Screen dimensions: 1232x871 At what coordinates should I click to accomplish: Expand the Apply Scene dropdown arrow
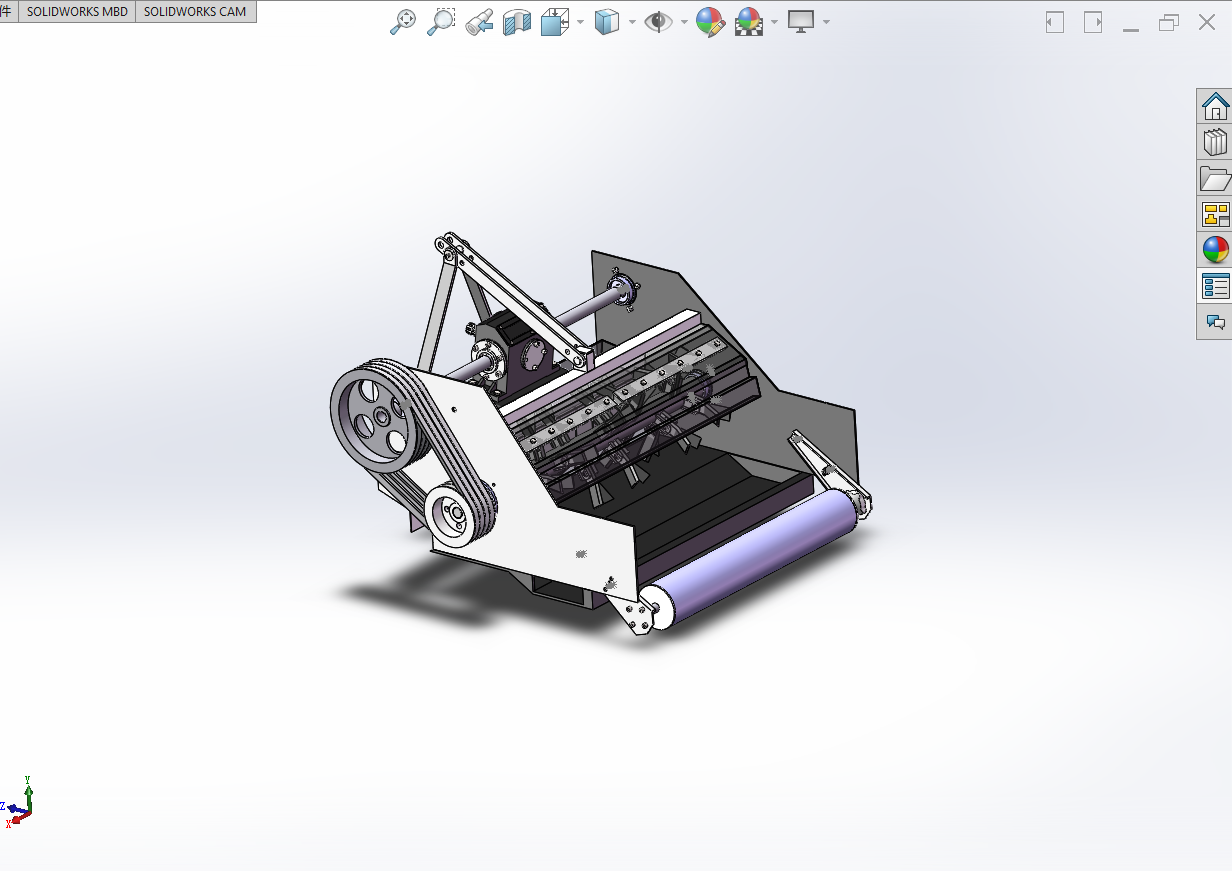pyautogui.click(x=775, y=22)
